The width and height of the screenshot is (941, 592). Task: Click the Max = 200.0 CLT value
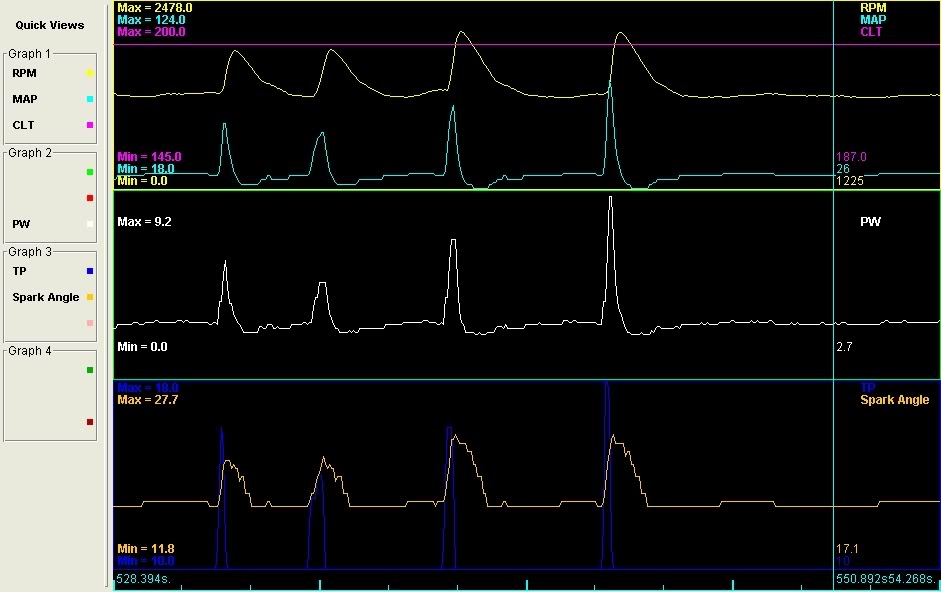point(151,32)
